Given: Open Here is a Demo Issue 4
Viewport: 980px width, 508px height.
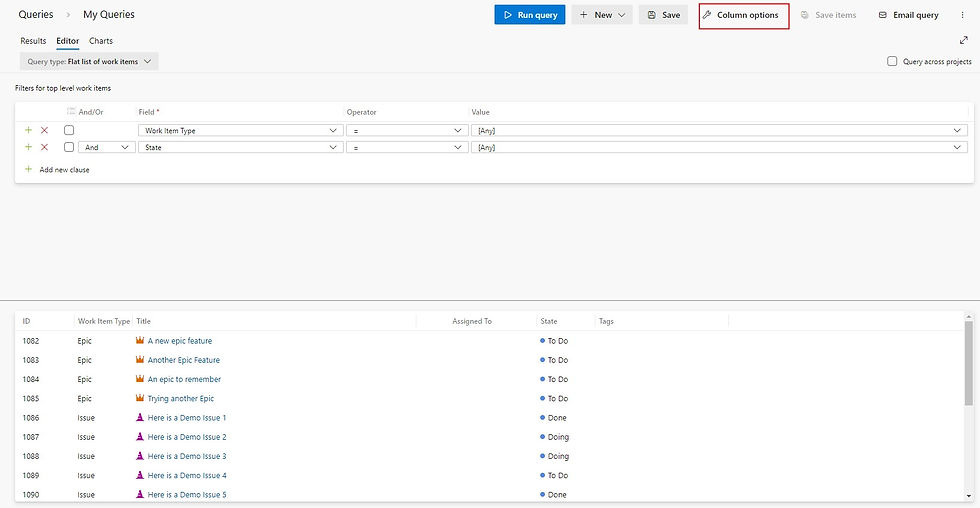Looking at the screenshot, I should point(187,476).
